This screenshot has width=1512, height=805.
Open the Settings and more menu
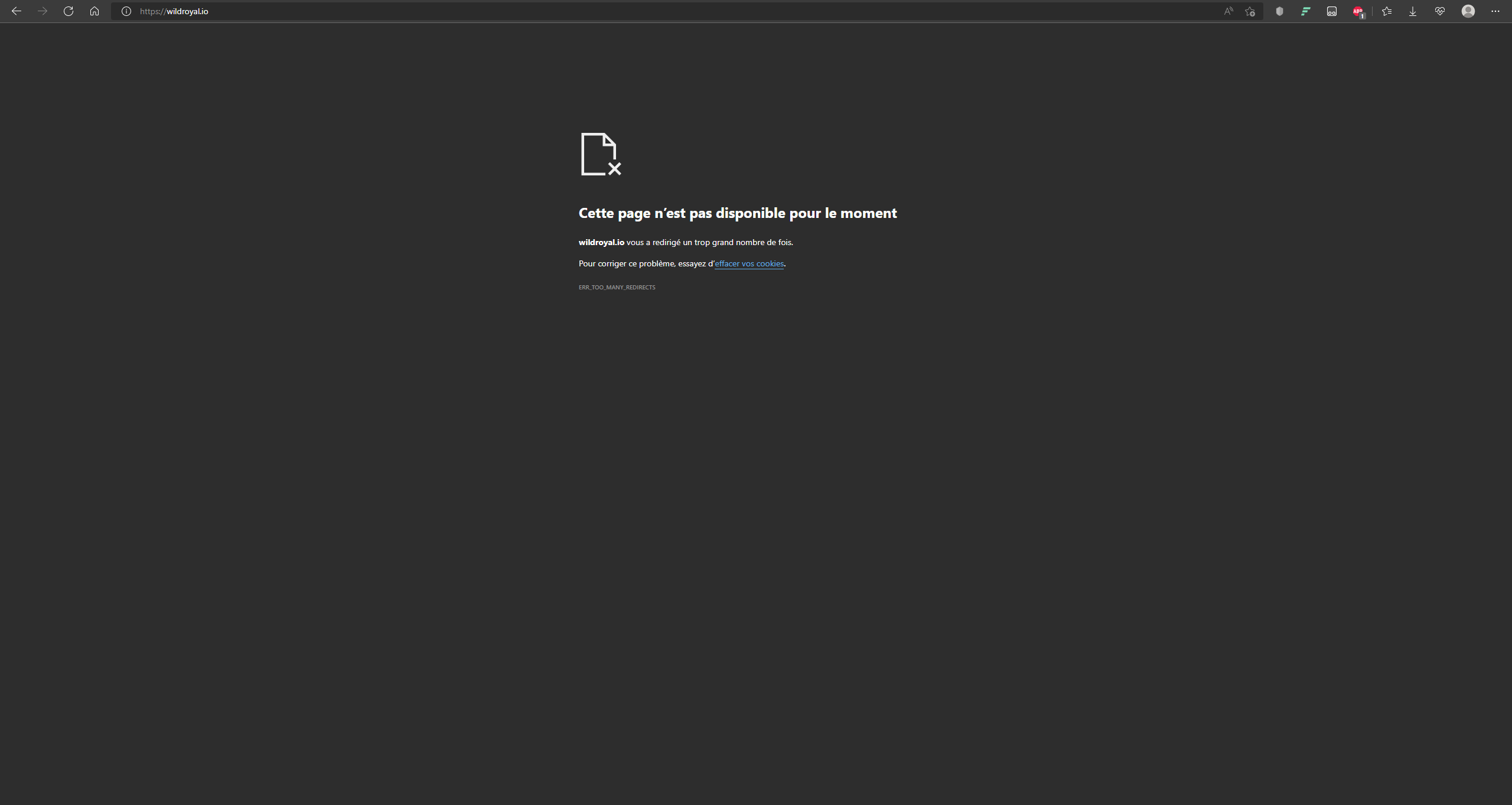pos(1495,11)
